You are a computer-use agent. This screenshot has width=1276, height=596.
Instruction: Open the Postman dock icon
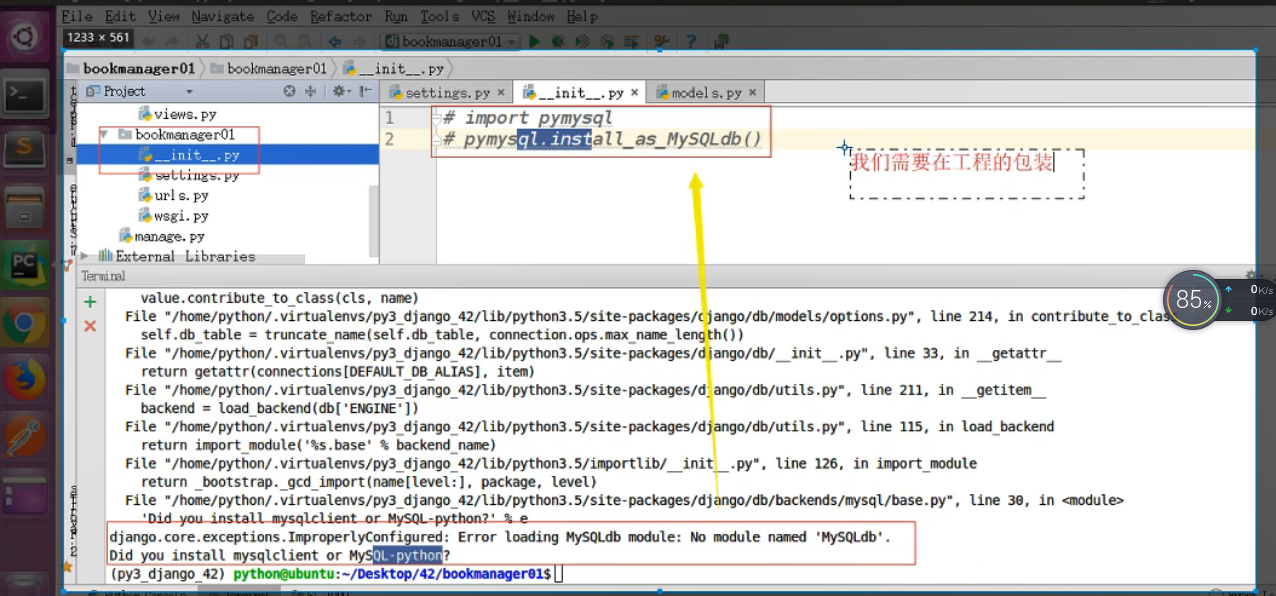(x=24, y=437)
